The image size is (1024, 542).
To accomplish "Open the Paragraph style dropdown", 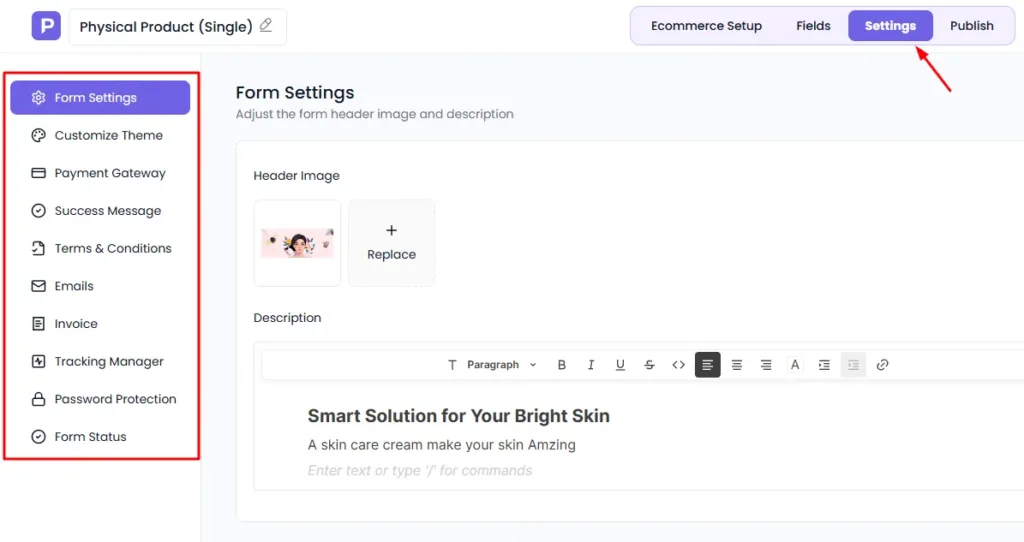I will tap(492, 365).
